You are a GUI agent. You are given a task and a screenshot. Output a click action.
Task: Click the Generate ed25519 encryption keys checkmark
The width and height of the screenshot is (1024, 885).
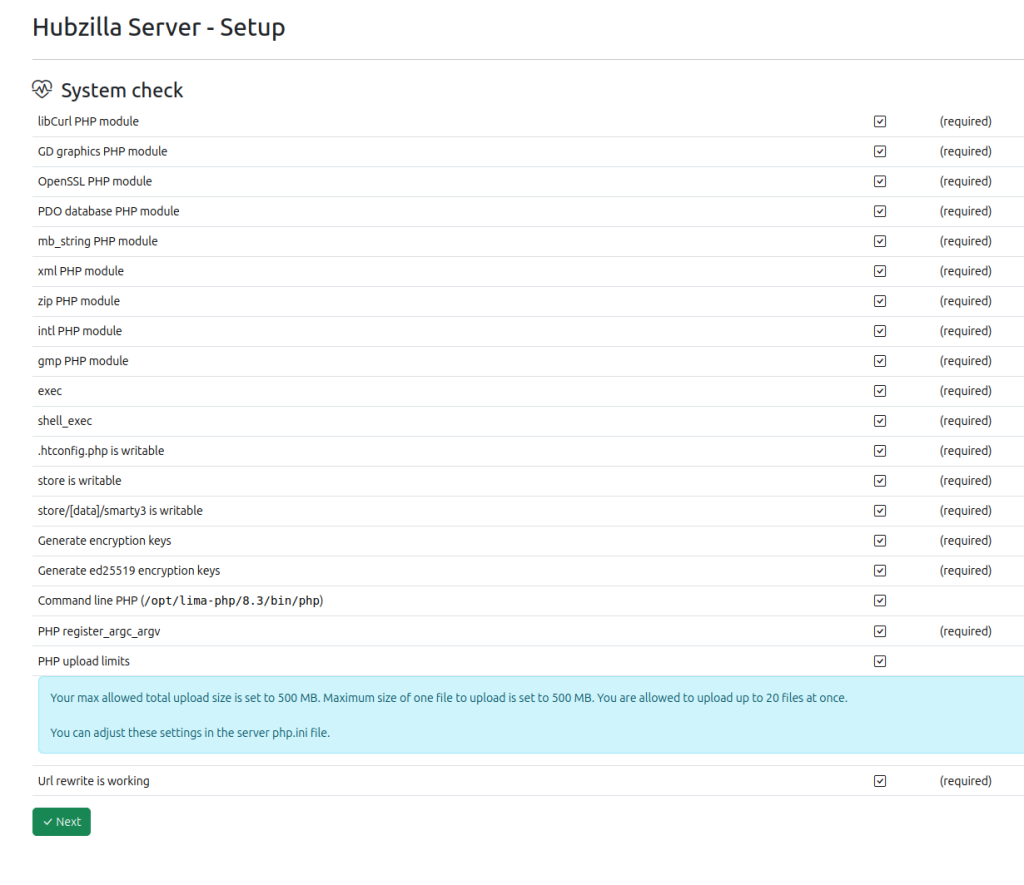click(880, 571)
